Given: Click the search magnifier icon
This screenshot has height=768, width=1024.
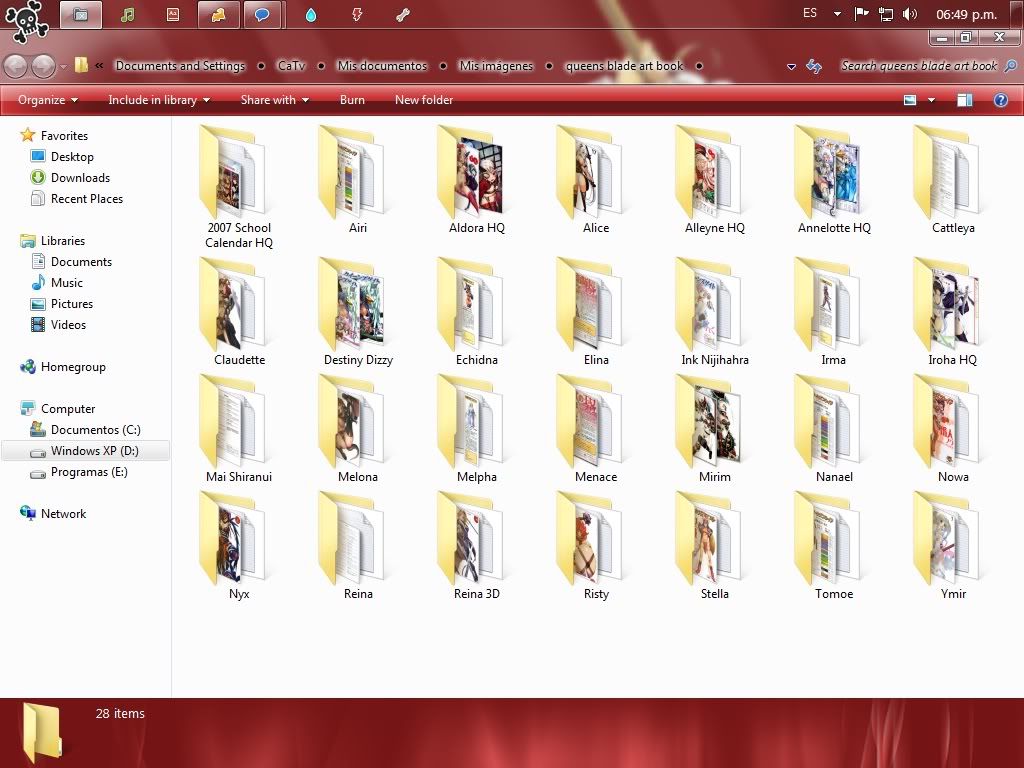Looking at the screenshot, I should [x=1010, y=66].
